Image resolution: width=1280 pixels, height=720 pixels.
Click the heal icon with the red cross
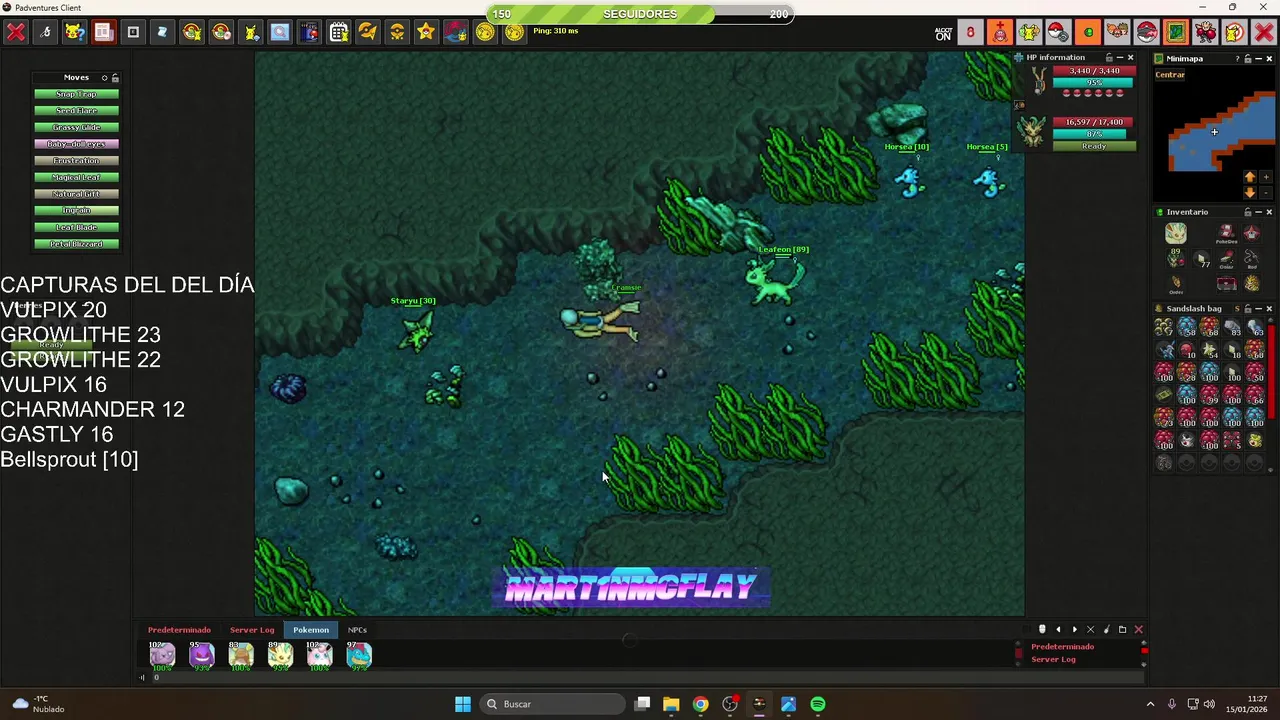pyautogui.click(x=1000, y=32)
